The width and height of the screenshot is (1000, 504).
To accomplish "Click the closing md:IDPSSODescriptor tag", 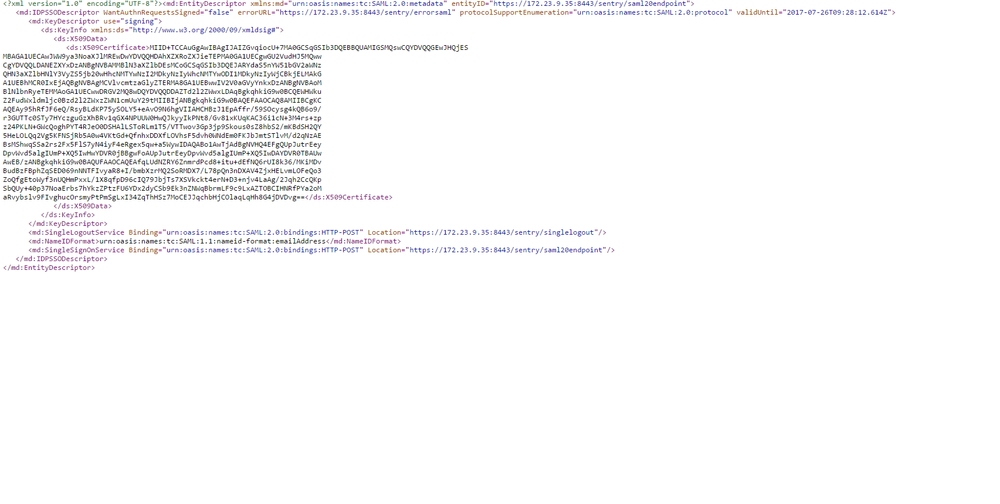I will (x=61, y=259).
